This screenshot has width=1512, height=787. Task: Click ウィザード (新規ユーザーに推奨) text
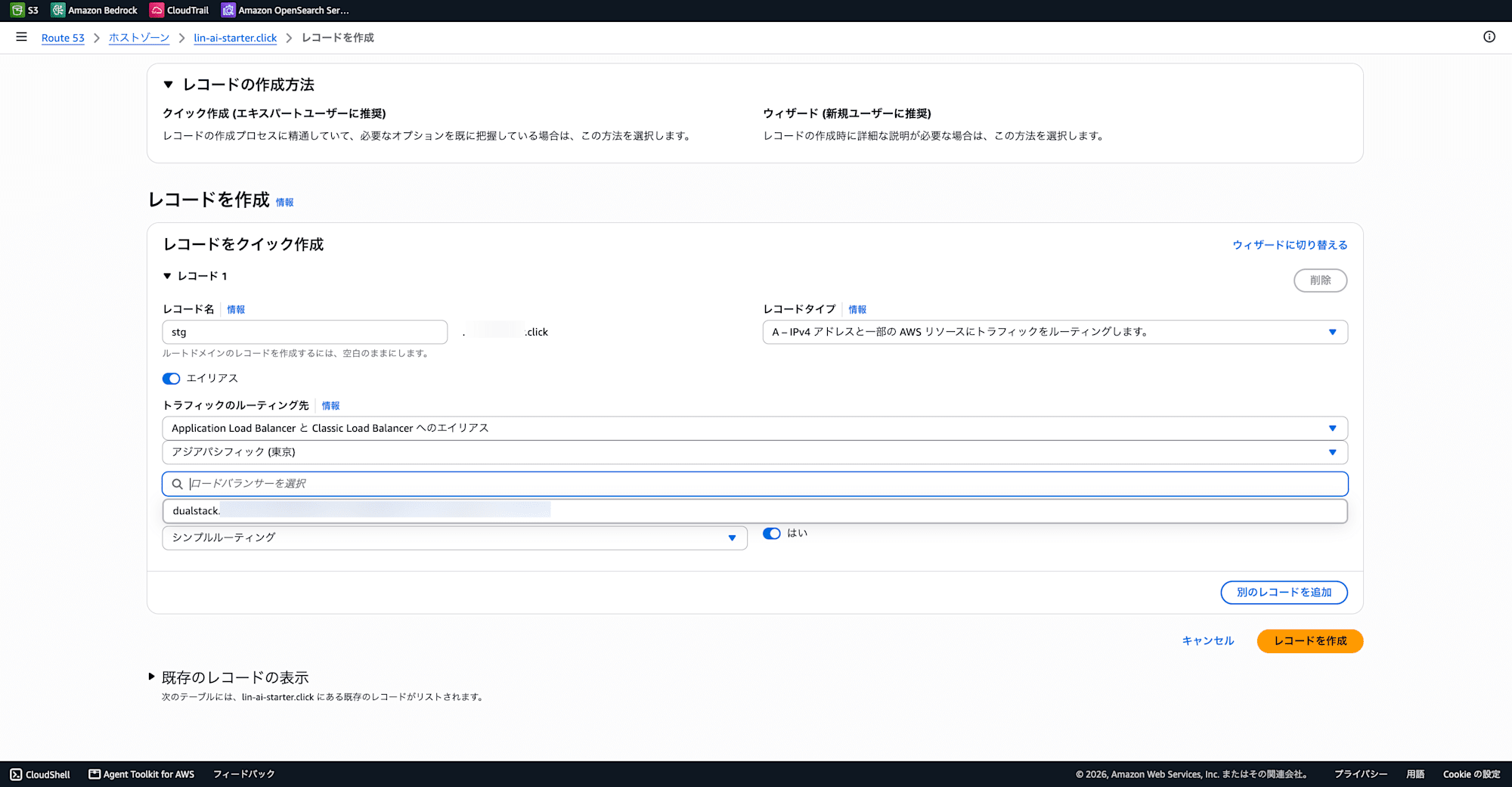click(x=847, y=113)
